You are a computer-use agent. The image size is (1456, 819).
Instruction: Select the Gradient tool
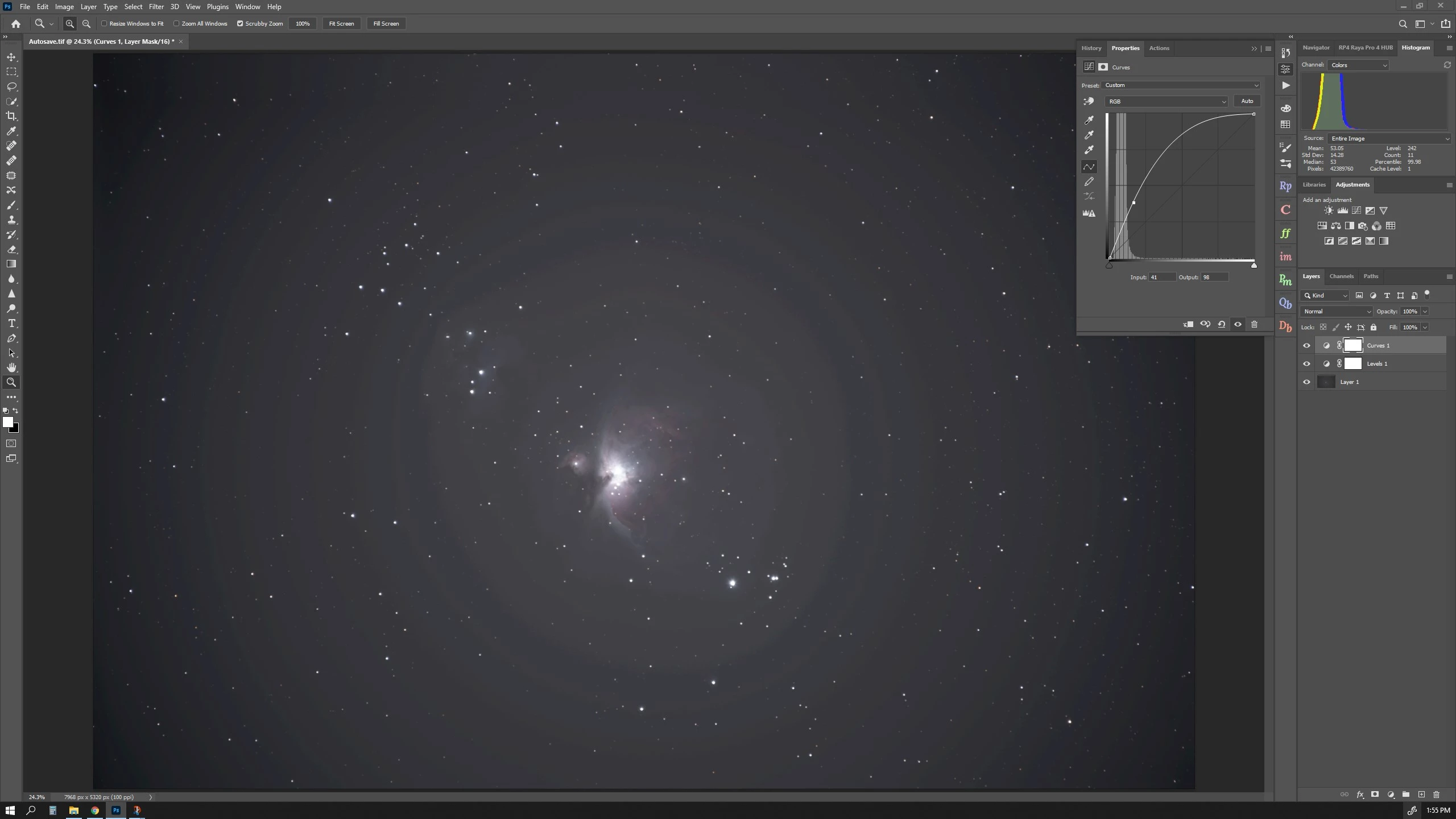tap(11, 264)
